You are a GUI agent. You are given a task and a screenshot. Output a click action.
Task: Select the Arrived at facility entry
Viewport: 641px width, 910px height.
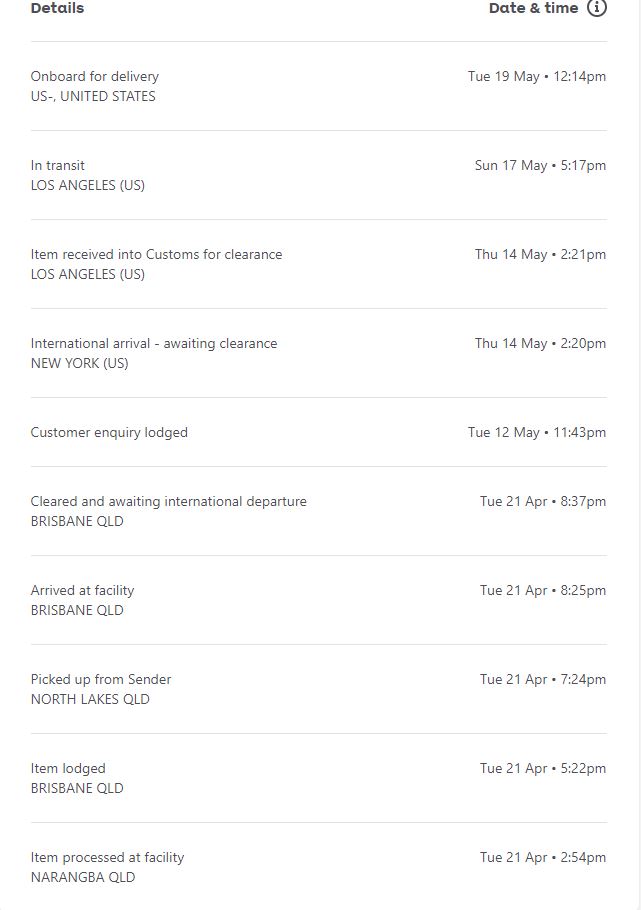(x=82, y=590)
